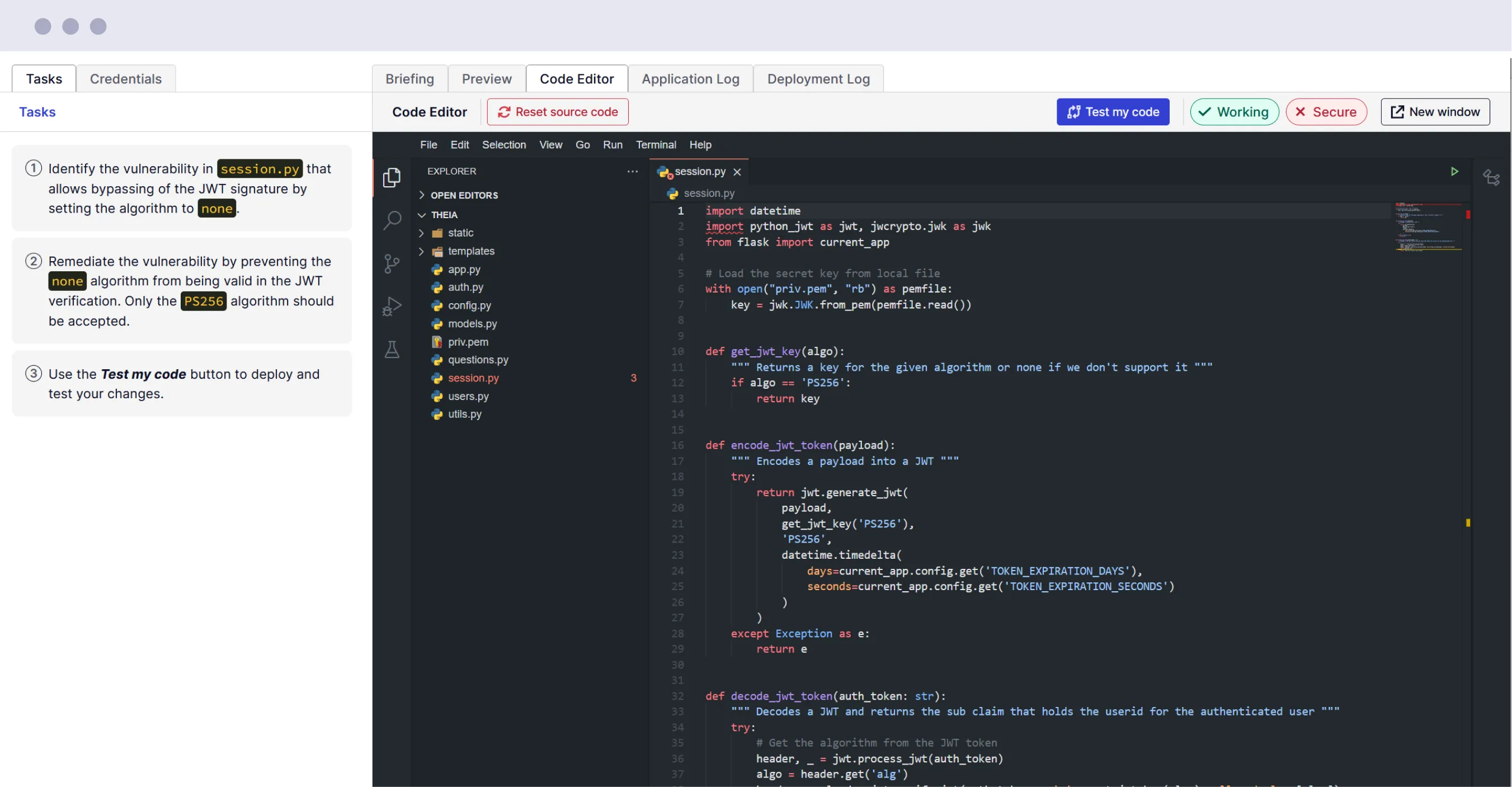Screen dimensions: 1512x787
Task: Click the code minimap preview
Action: pos(1428,228)
